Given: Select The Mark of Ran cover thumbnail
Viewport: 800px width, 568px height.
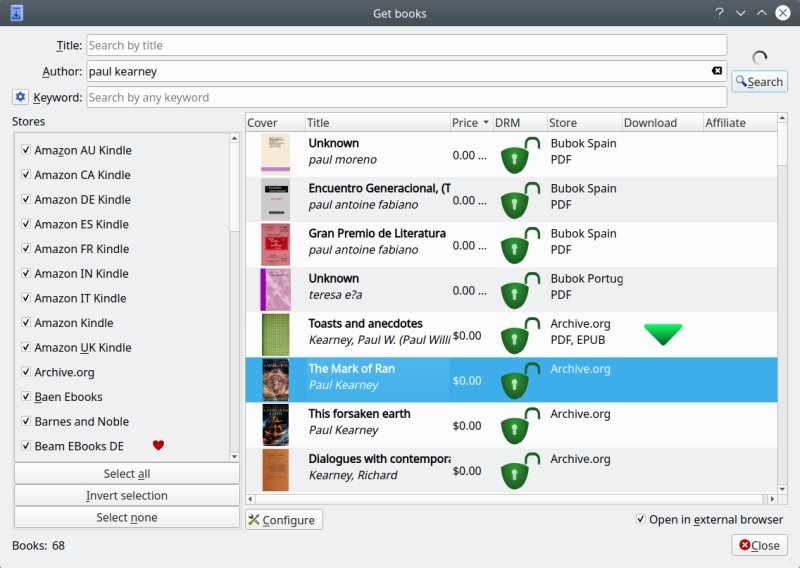Looking at the screenshot, I should (276, 380).
